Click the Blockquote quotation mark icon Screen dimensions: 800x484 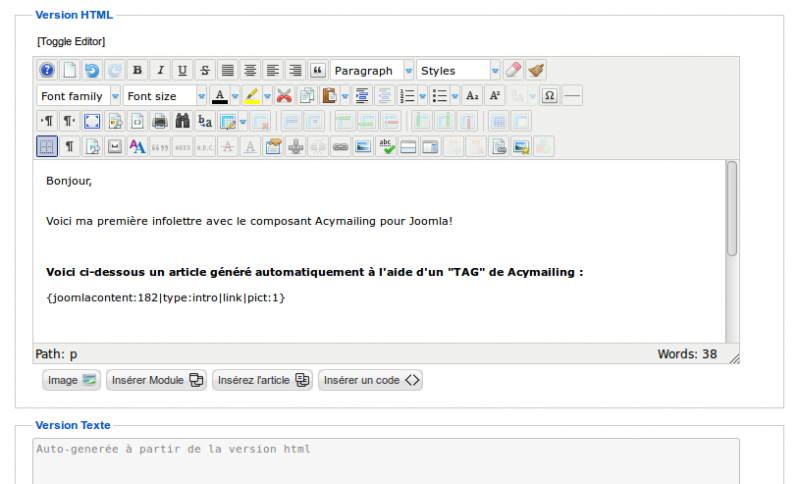click(x=317, y=70)
